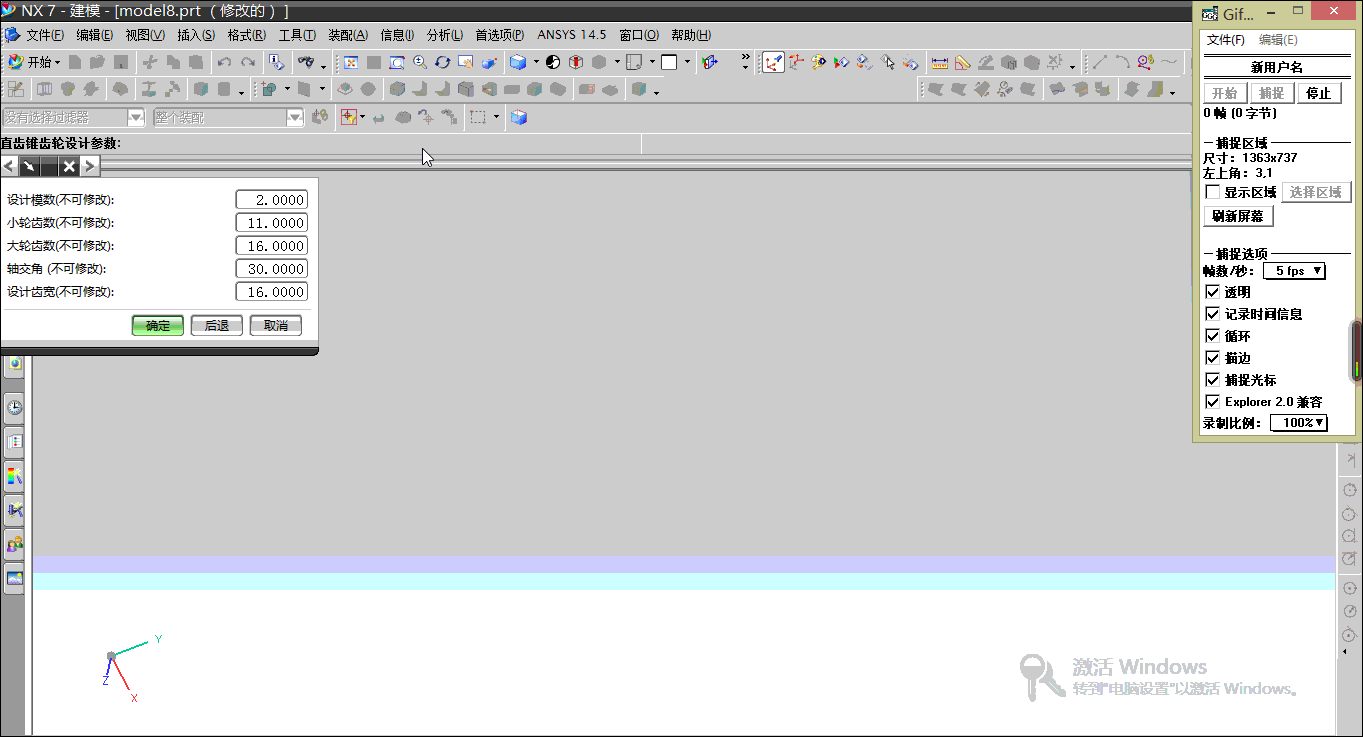Open the 录制比例 100% dropdown
The width and height of the screenshot is (1363, 737).
[x=1299, y=423]
